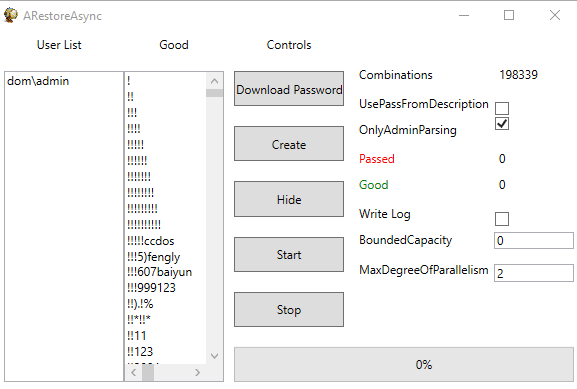Click the Stop button
577x389 pixels.
289,310
